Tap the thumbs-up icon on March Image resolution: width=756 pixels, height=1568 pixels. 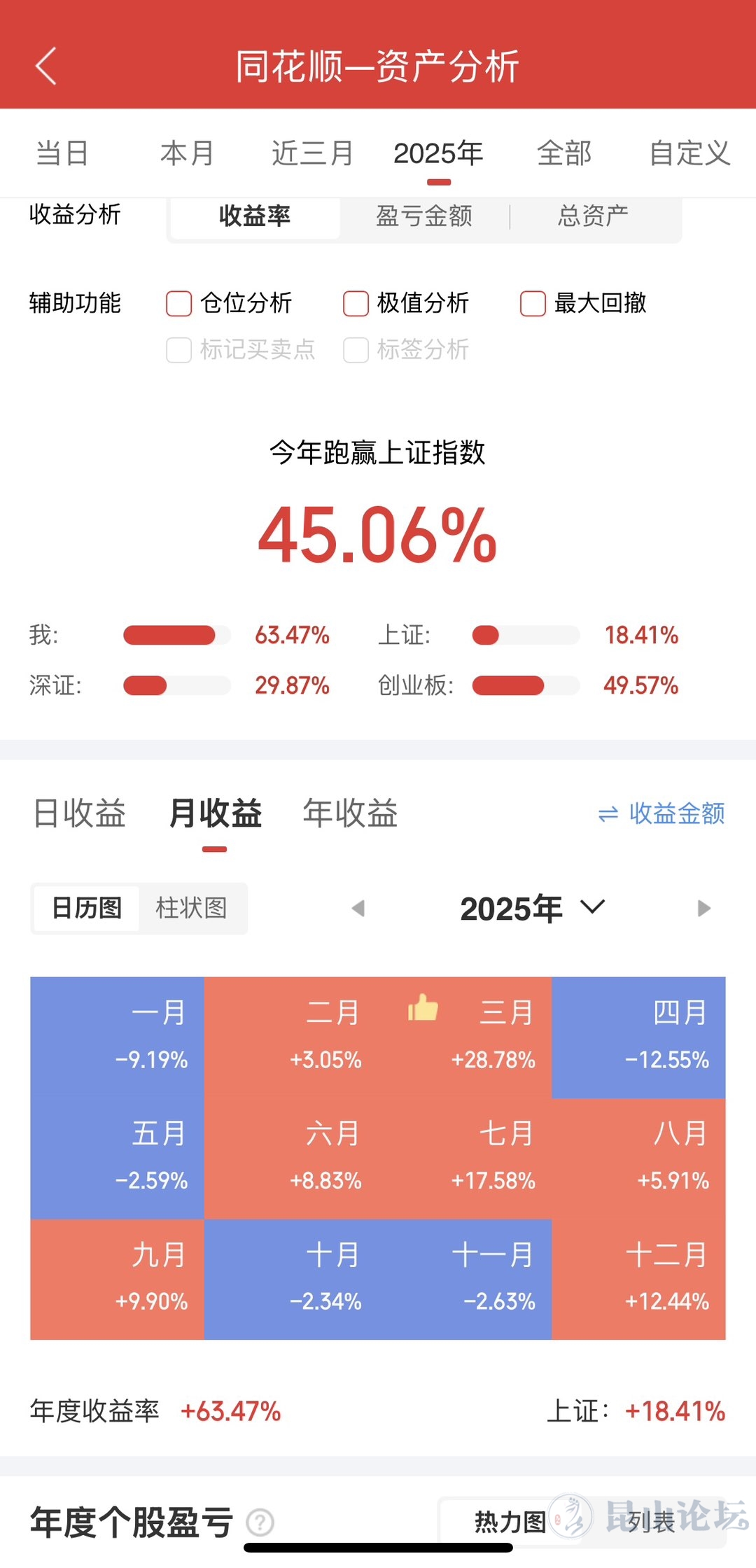click(x=423, y=1008)
